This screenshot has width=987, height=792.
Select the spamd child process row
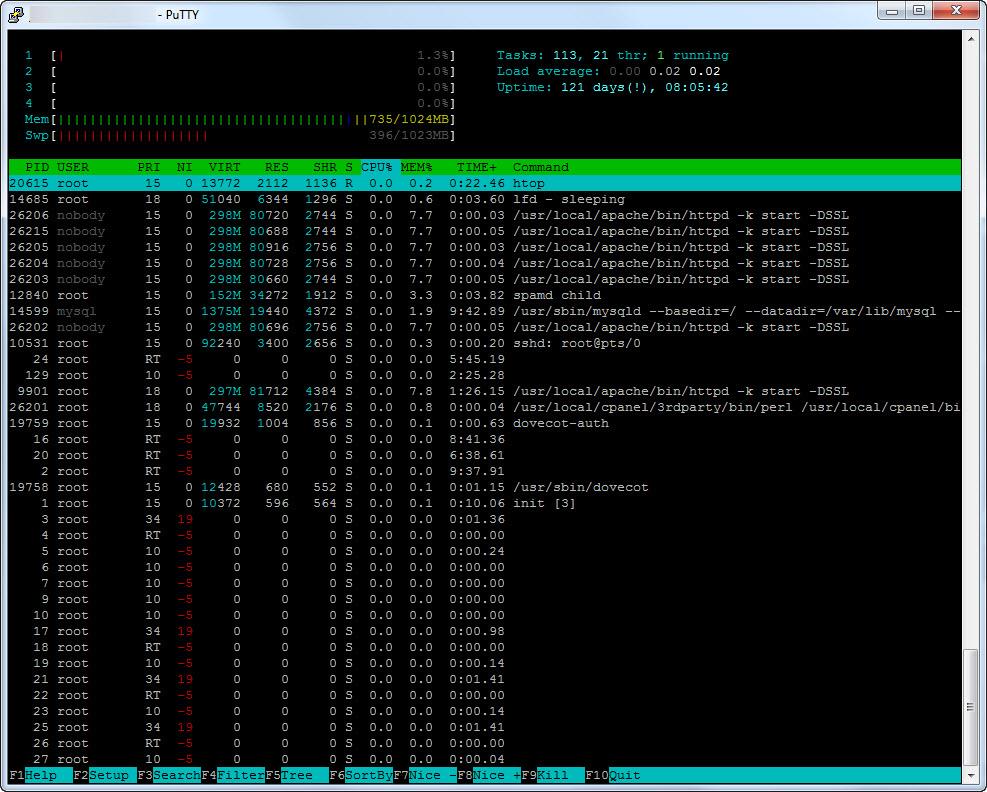click(480, 295)
